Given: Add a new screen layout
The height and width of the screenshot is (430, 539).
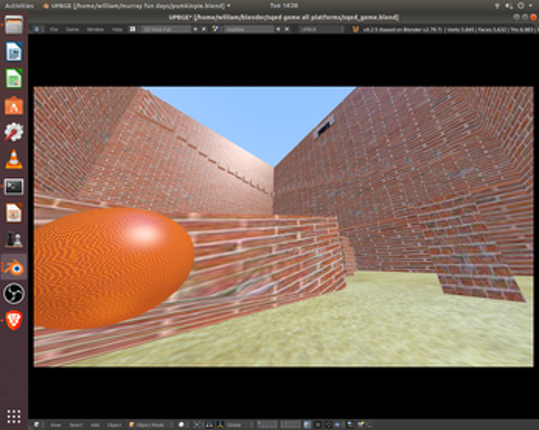Looking at the screenshot, I should (196, 30).
